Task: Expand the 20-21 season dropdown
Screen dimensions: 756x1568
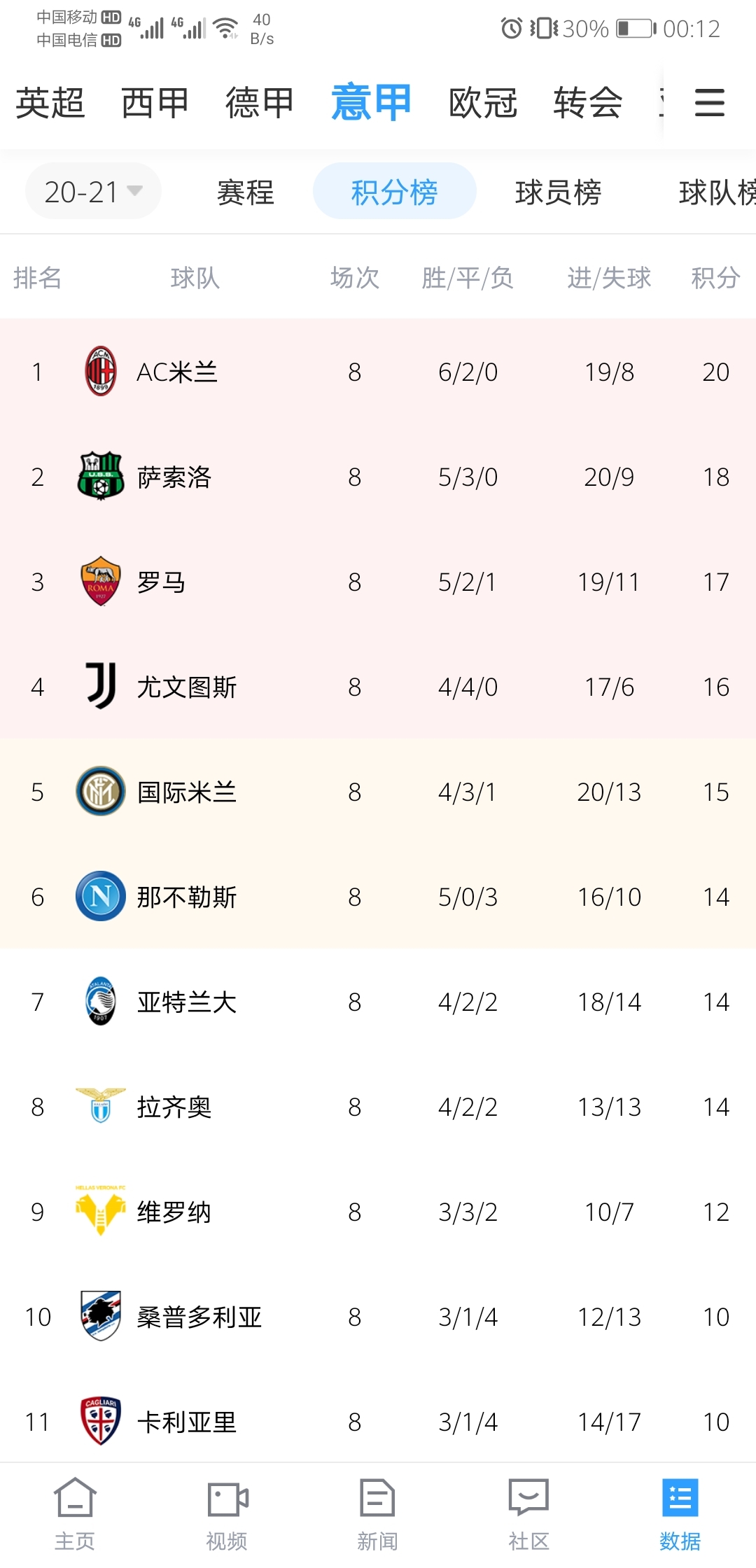Action: tap(93, 191)
